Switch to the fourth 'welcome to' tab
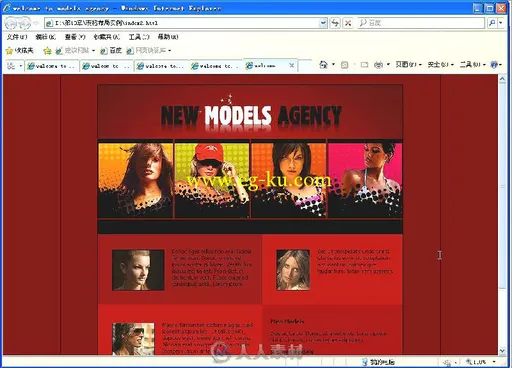The width and height of the screenshot is (512, 368). (216, 66)
